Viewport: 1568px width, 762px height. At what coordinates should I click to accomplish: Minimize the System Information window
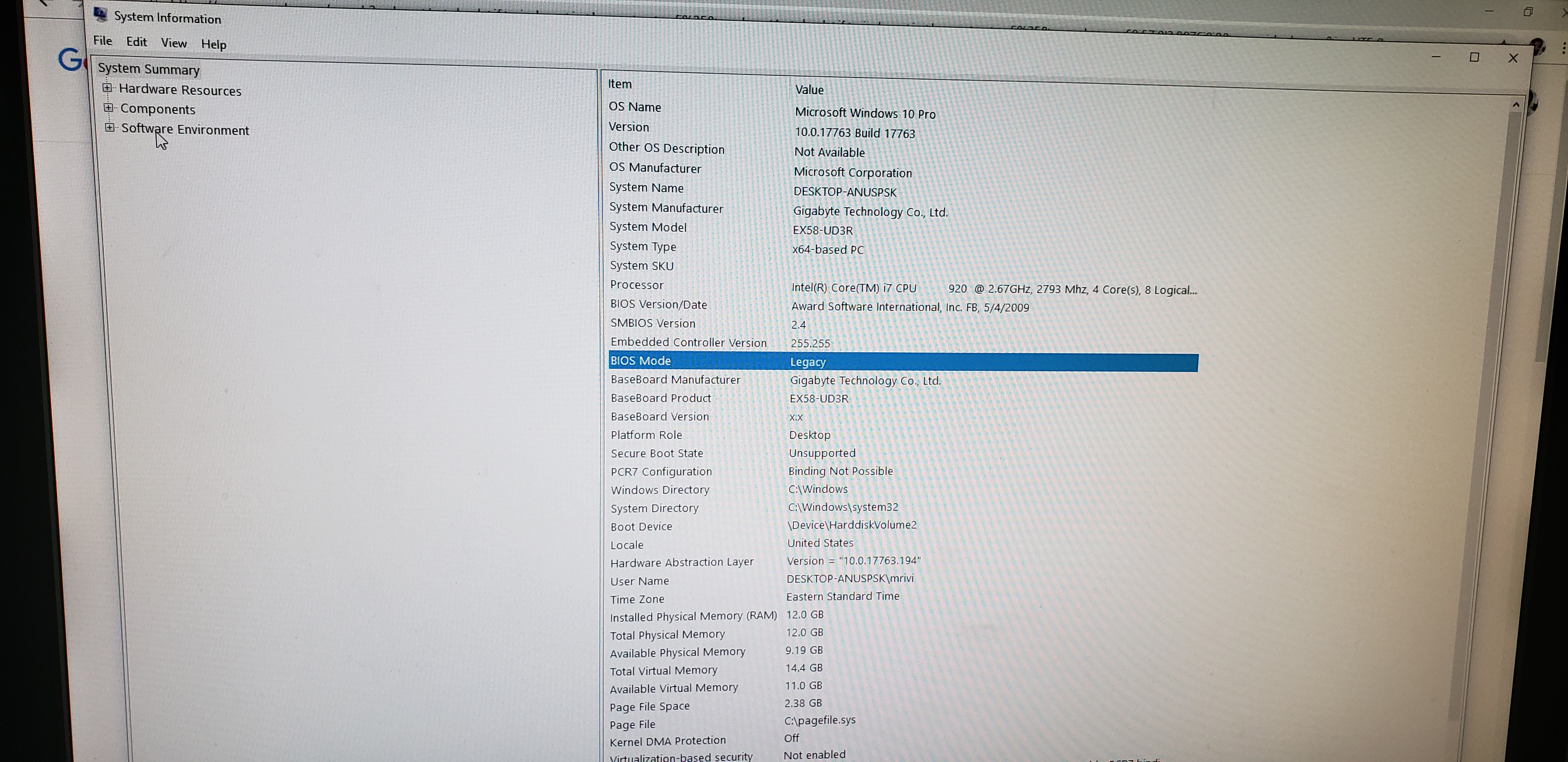click(x=1436, y=57)
